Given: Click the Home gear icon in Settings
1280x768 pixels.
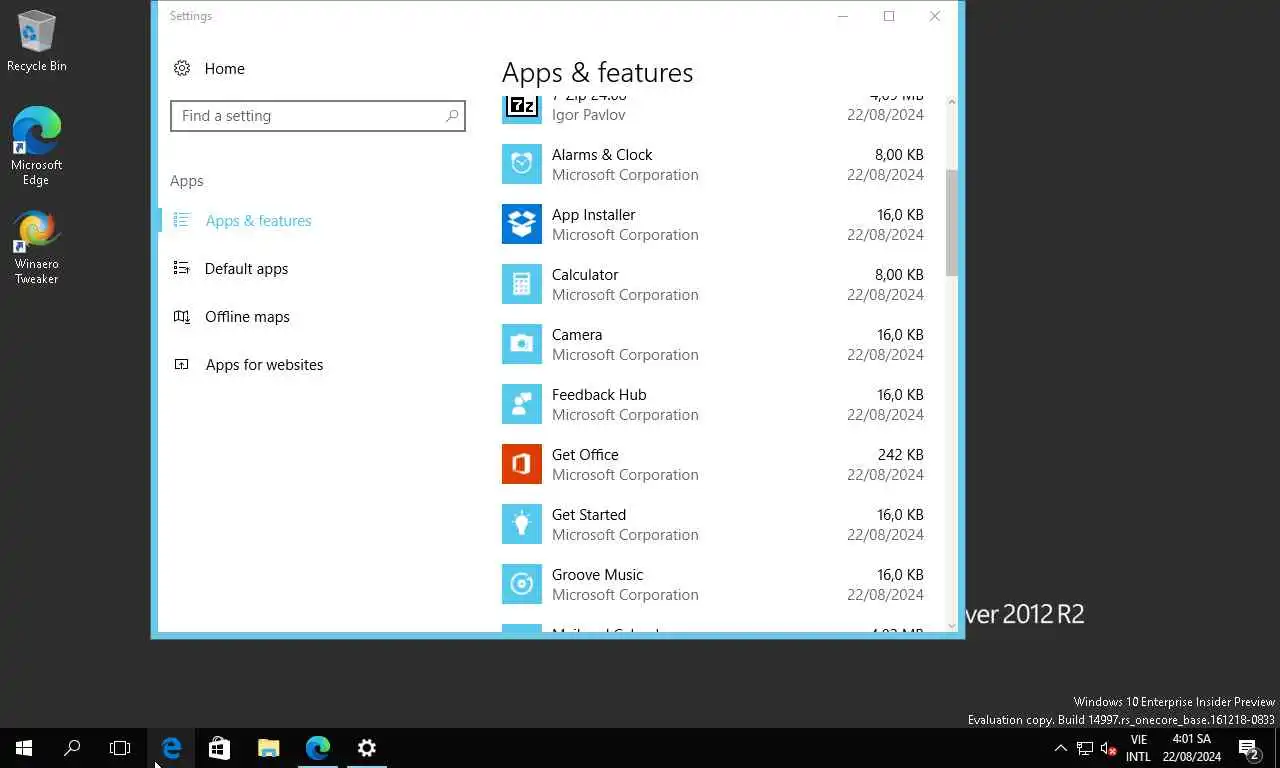Looking at the screenshot, I should [x=182, y=68].
